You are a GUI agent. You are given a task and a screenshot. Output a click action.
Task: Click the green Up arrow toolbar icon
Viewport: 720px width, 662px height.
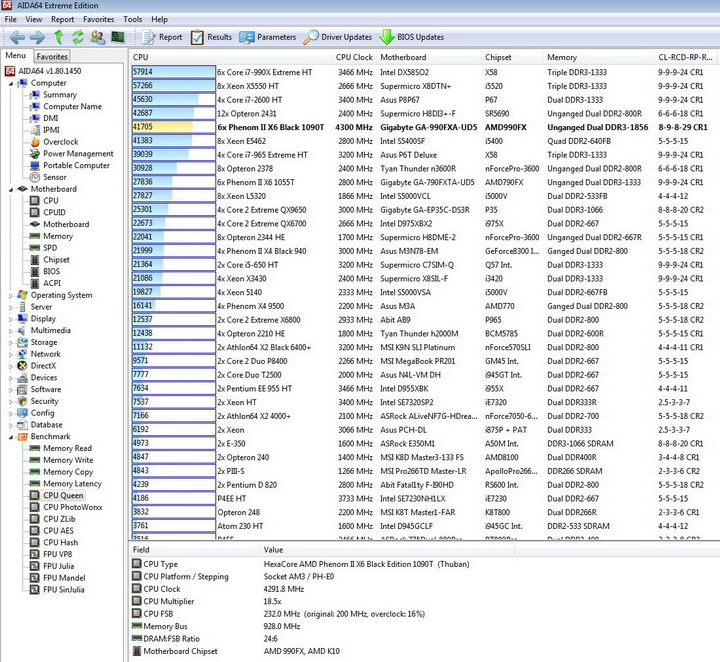click(58, 37)
